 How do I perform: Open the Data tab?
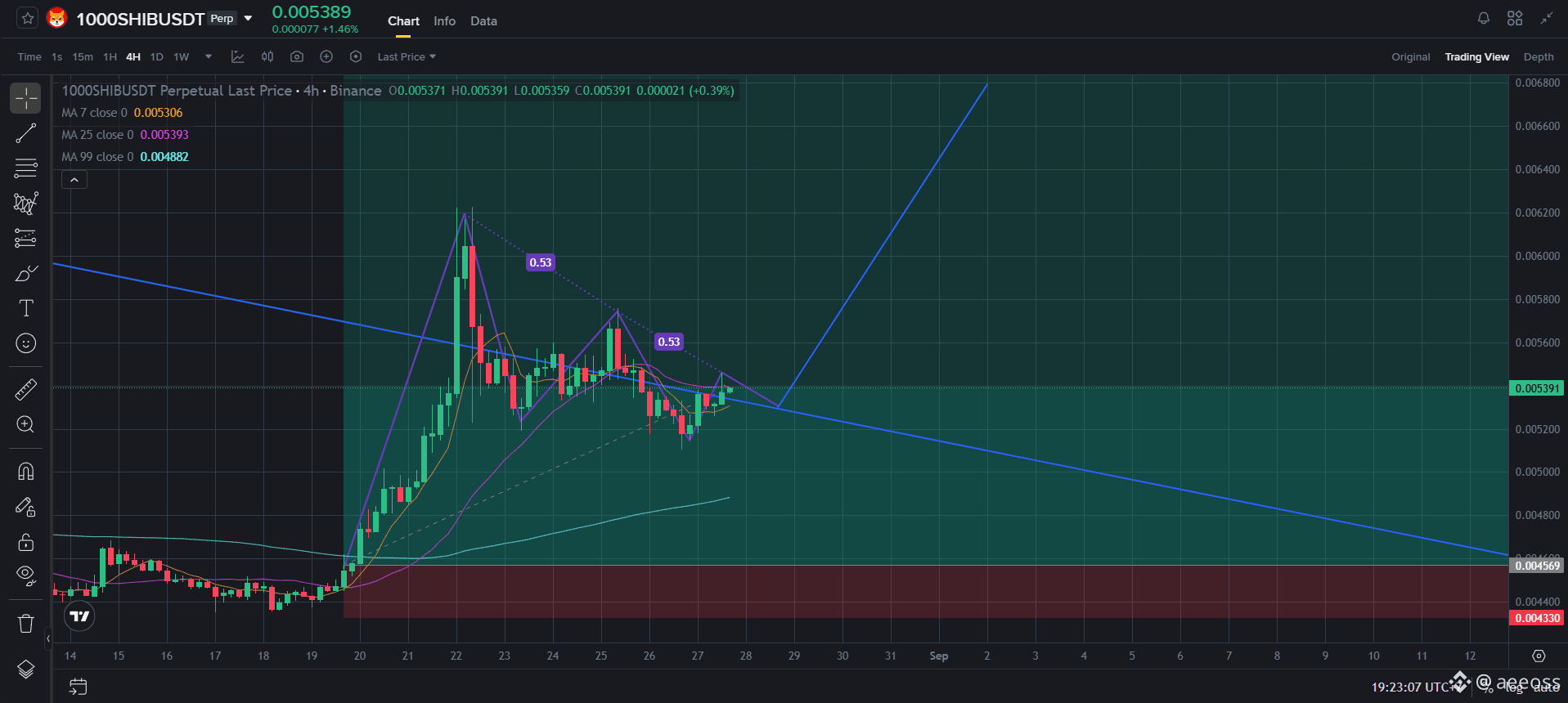483,21
